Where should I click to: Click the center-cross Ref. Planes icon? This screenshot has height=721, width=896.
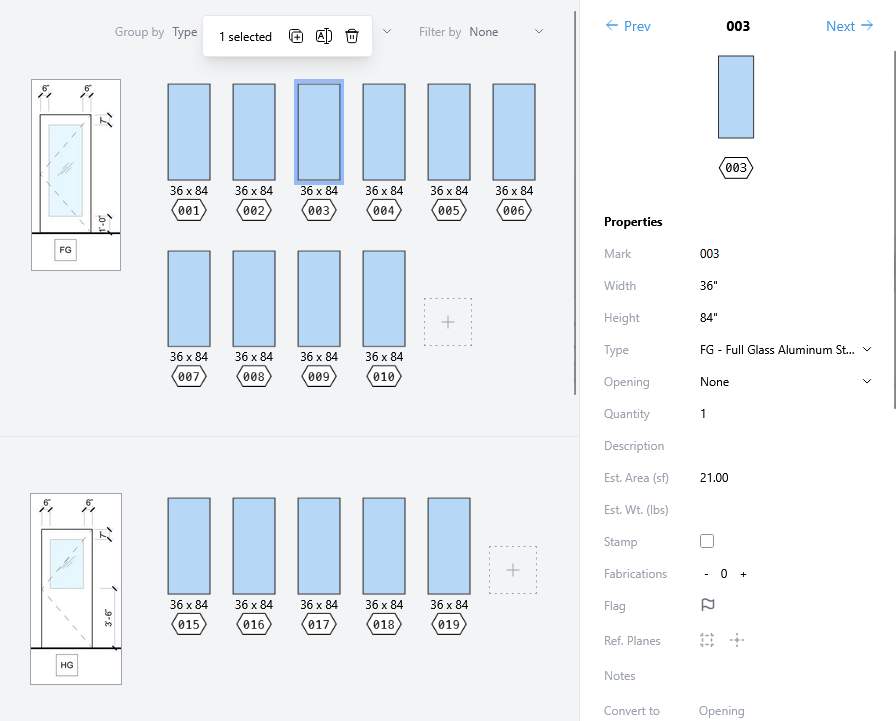[737, 640]
